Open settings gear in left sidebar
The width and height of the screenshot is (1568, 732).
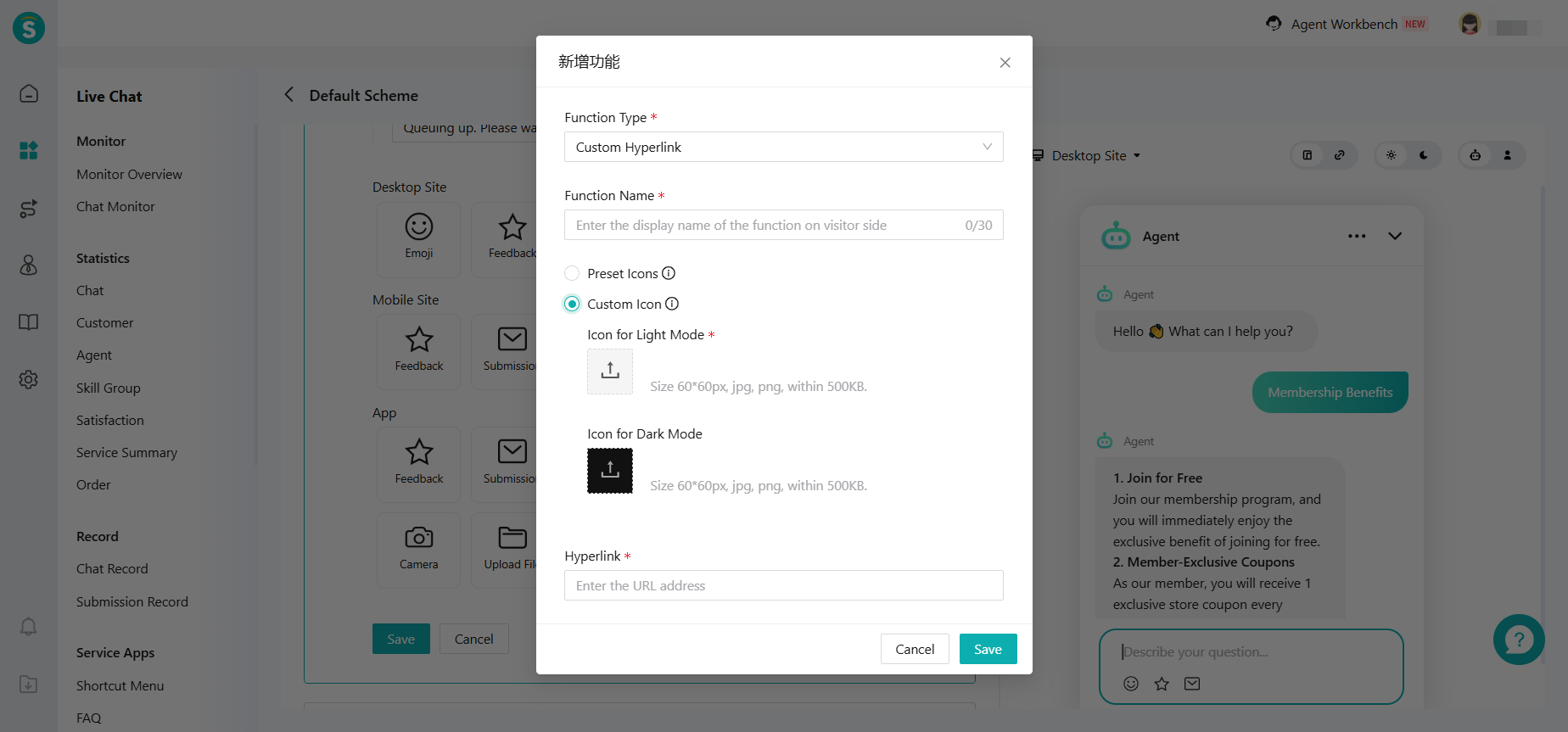pos(29,379)
